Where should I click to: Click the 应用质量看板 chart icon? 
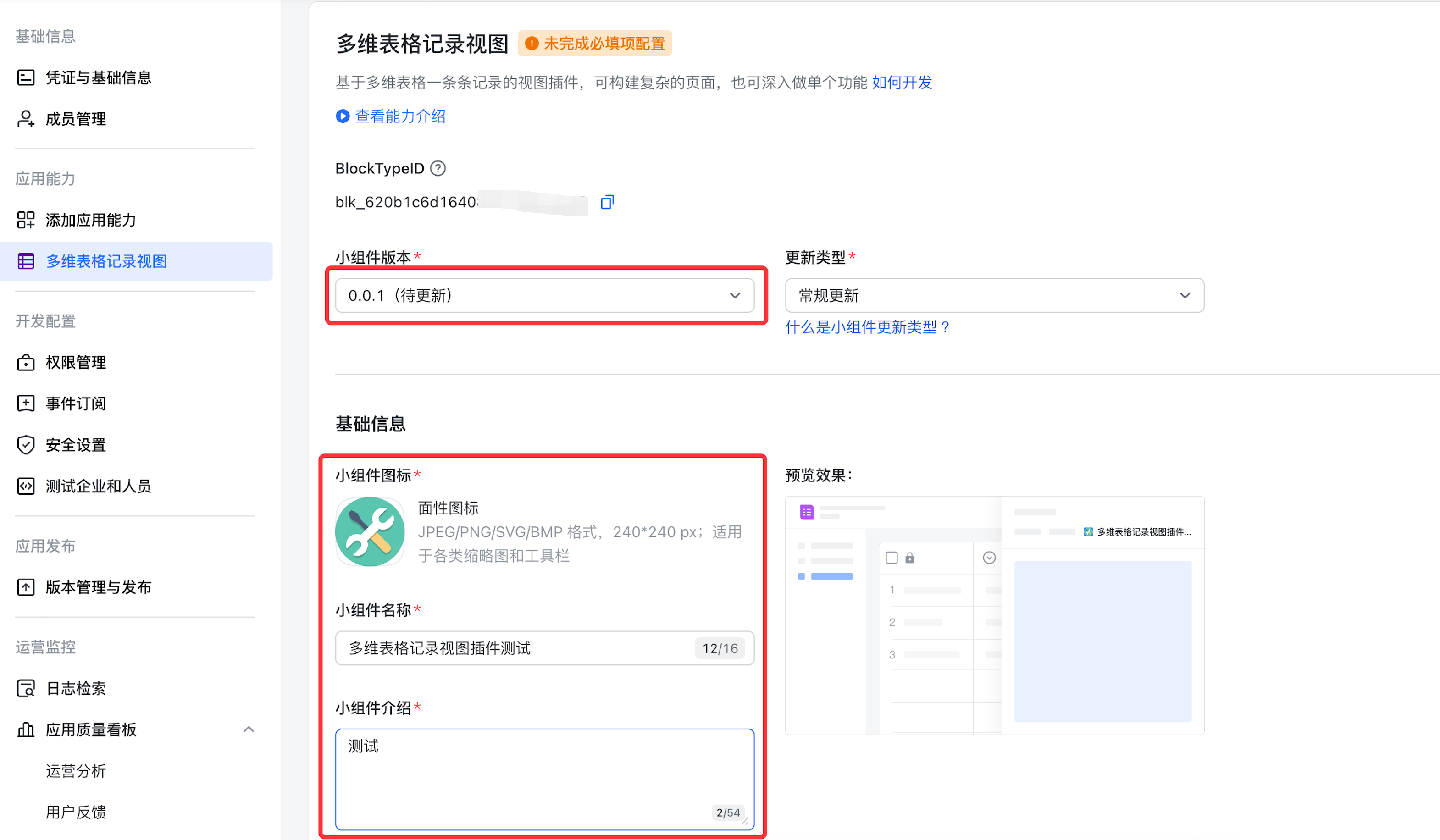click(26, 729)
